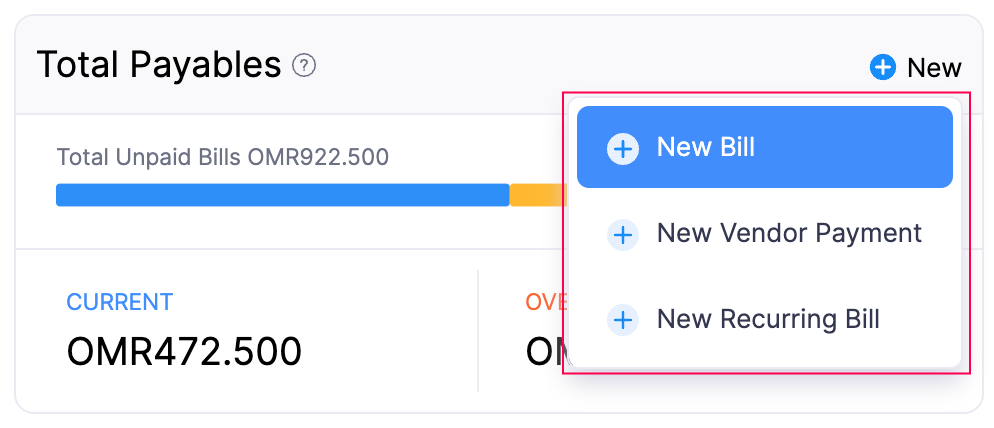Click the New Bill text label
This screenshot has width=994, height=428.
coord(706,147)
